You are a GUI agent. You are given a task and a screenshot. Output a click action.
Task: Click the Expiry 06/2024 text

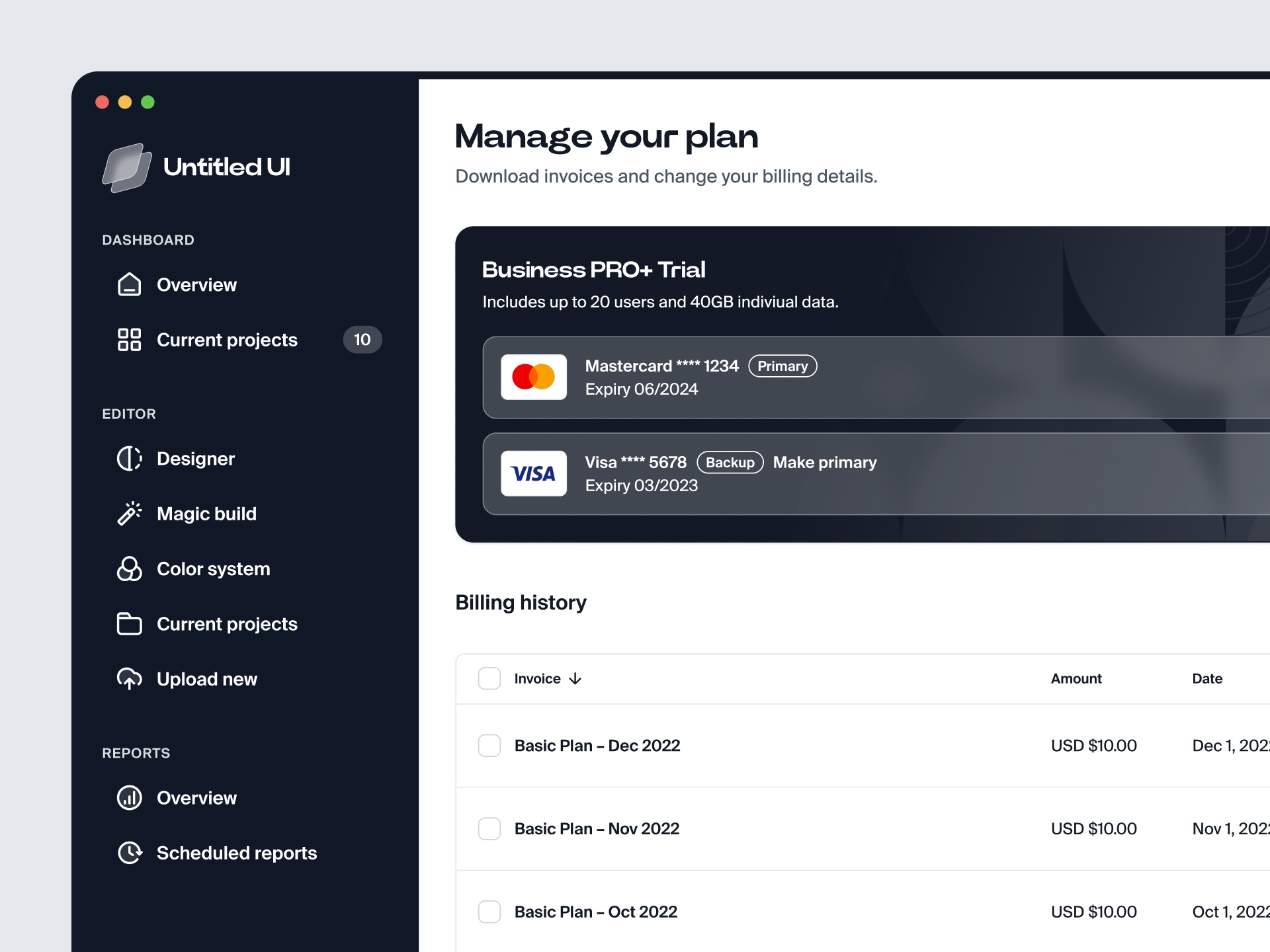point(642,389)
